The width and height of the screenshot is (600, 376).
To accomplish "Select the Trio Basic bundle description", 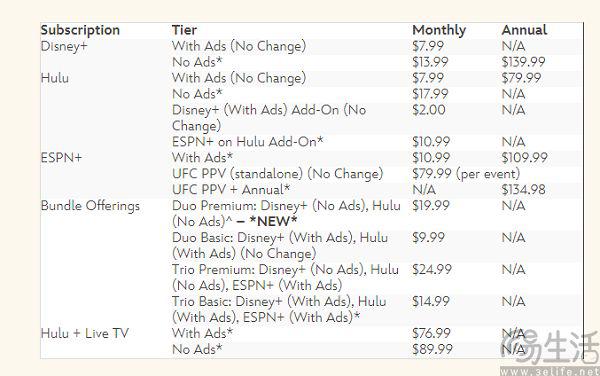I will click(279, 309).
